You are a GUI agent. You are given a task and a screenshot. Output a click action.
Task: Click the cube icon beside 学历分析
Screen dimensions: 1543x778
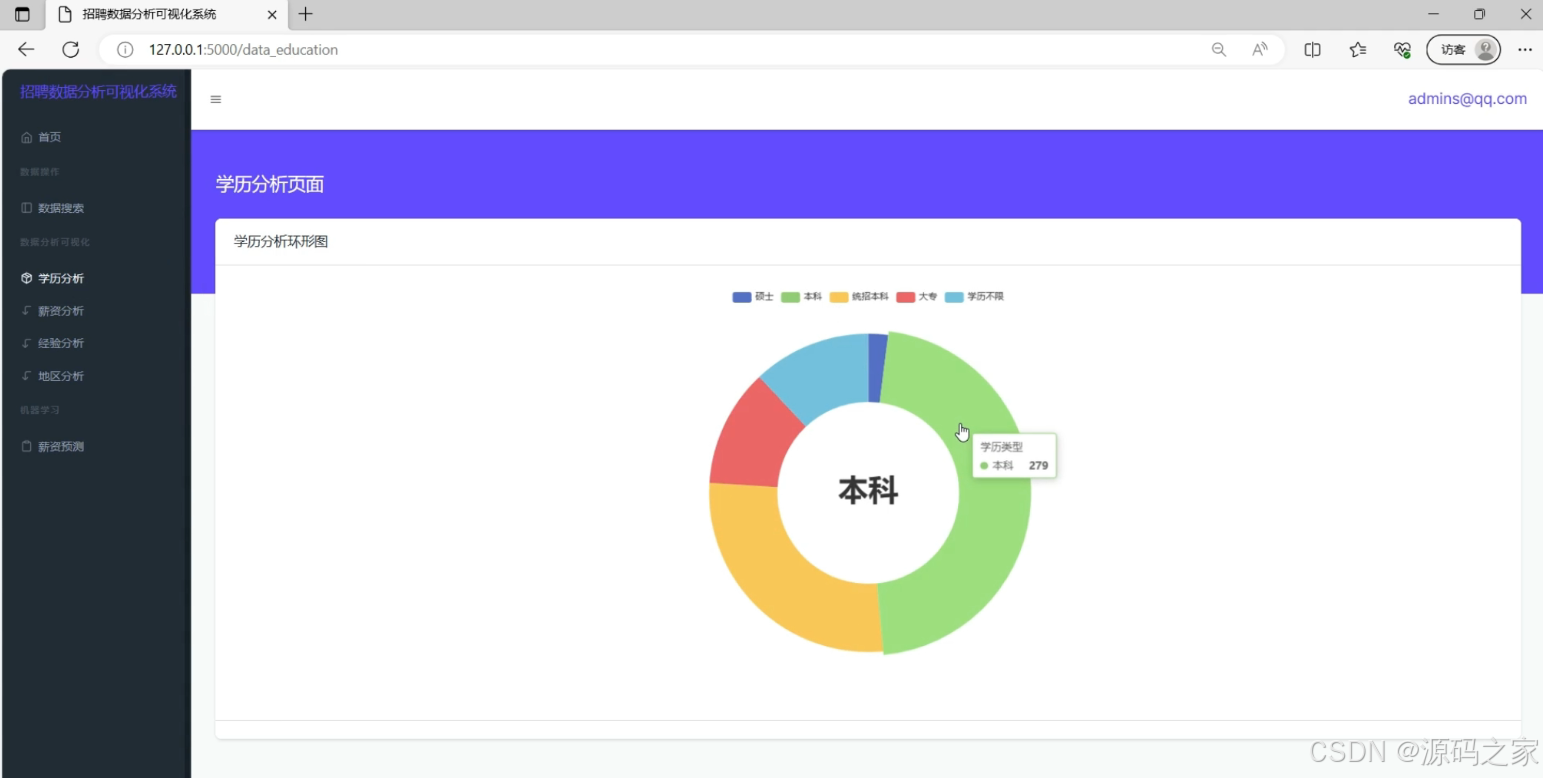pyautogui.click(x=25, y=278)
